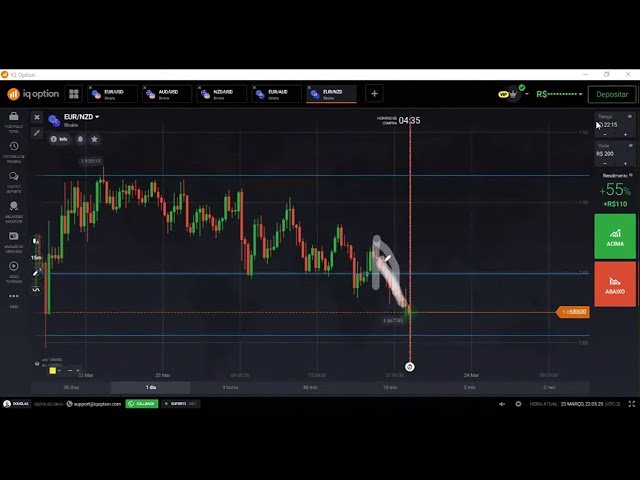
Task: Click the orange current price tag
Action: [x=573, y=312]
